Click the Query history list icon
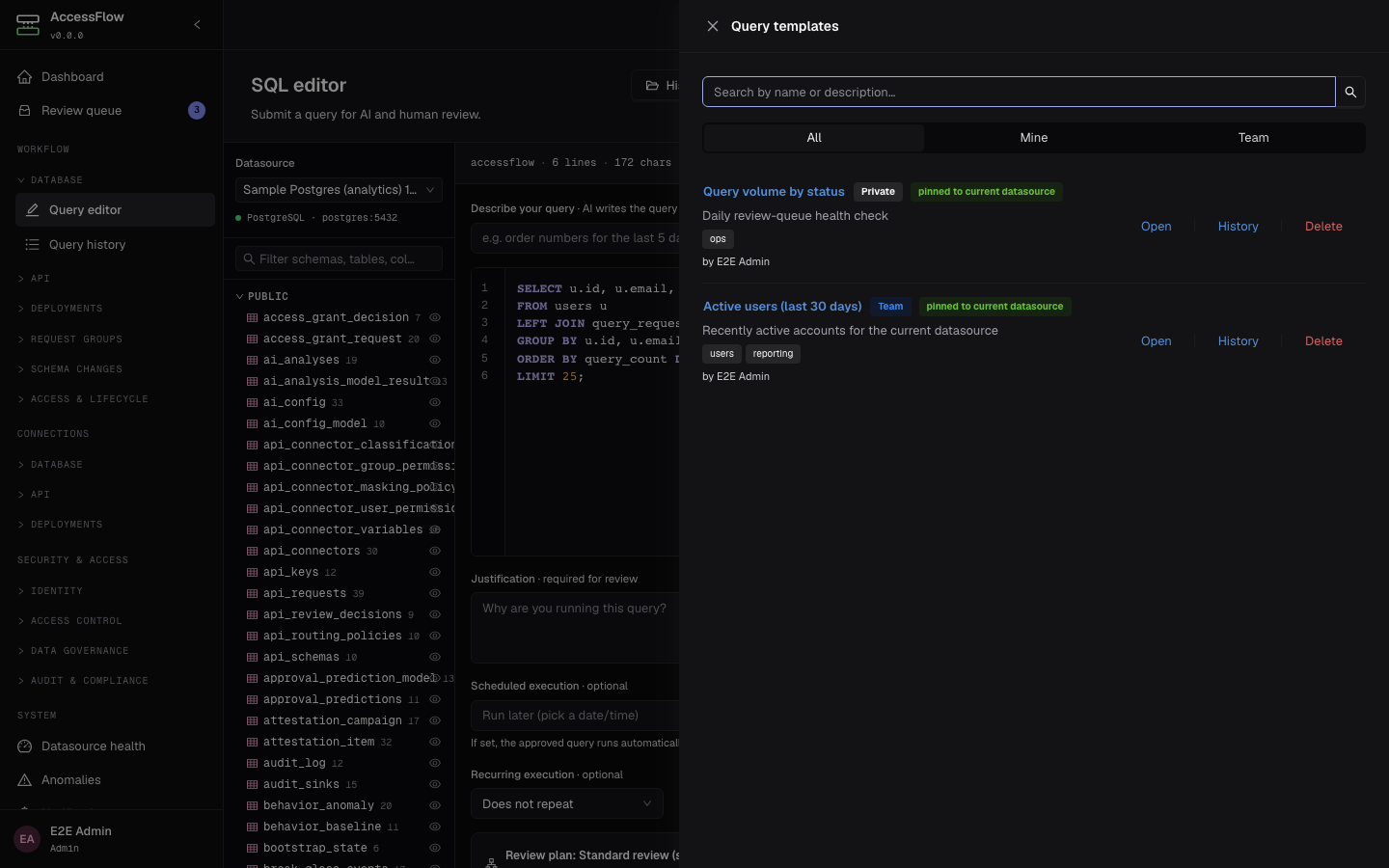The width and height of the screenshot is (1389, 868). point(33,245)
